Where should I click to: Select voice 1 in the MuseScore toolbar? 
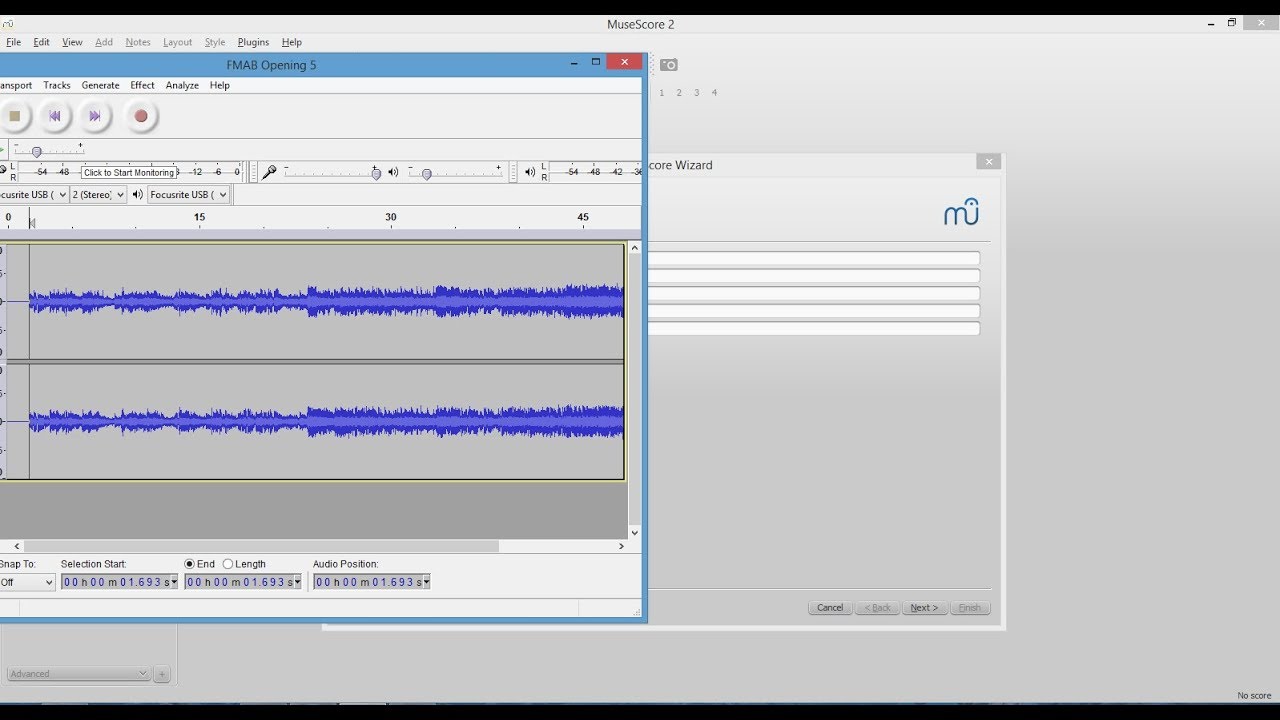coord(661,93)
